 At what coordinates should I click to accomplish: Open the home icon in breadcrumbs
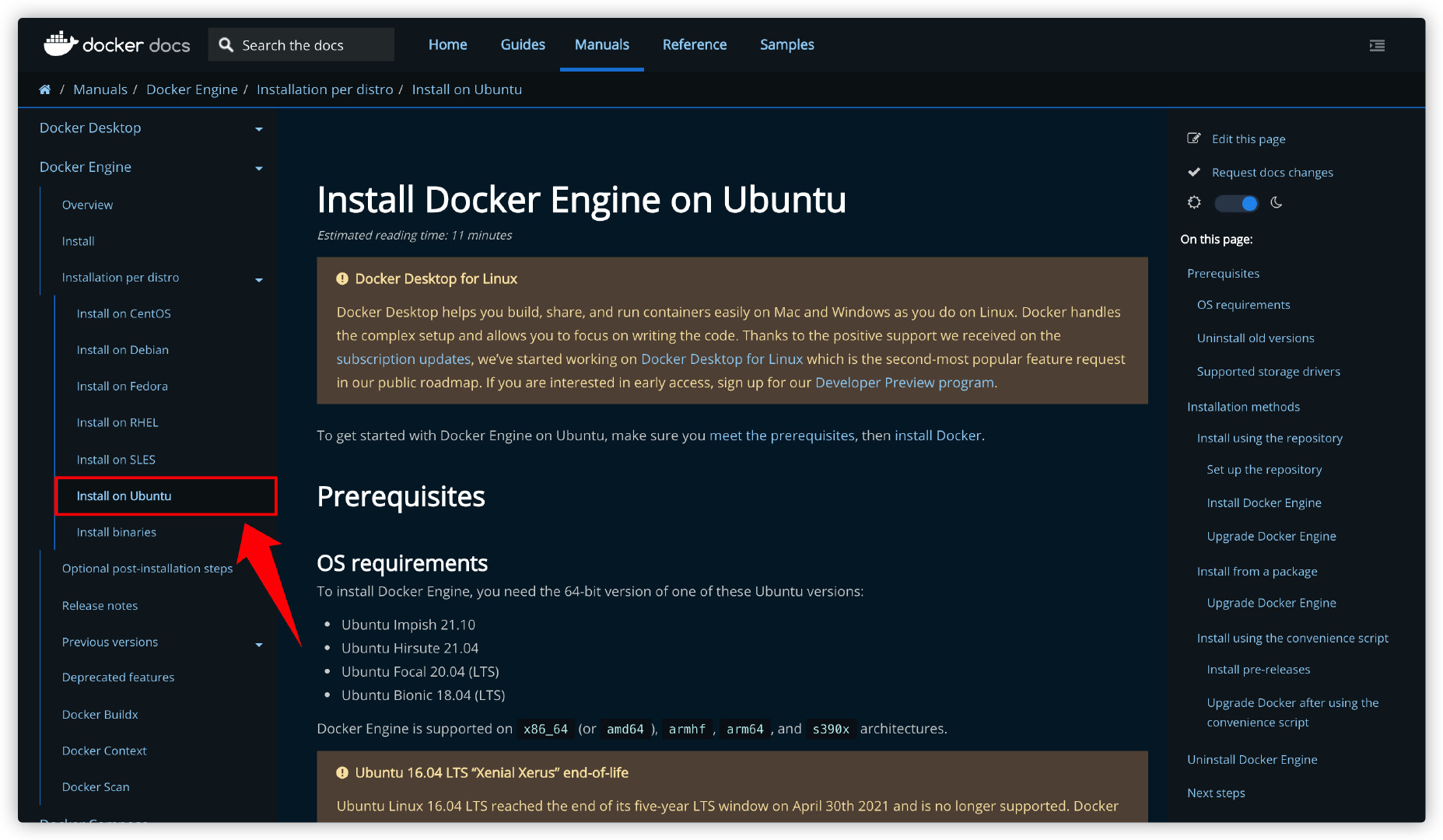tap(45, 89)
